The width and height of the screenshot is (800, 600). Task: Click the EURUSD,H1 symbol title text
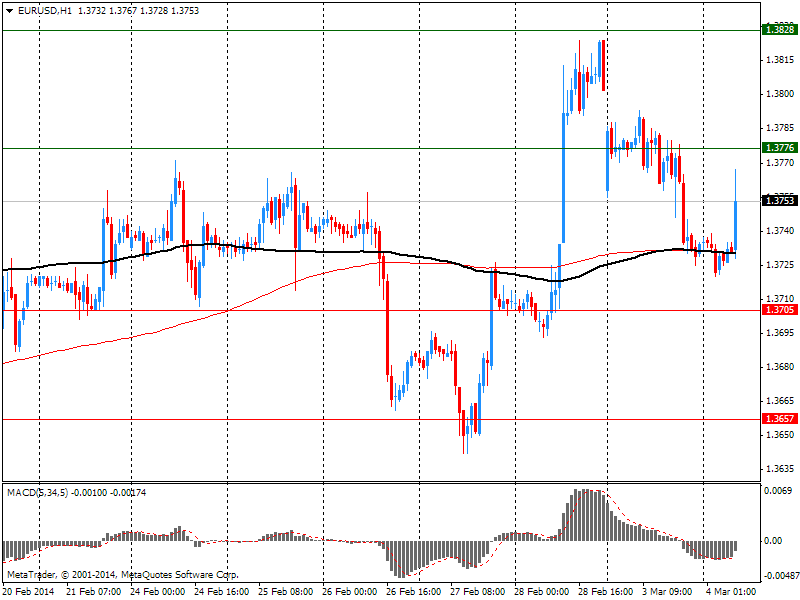(45, 11)
